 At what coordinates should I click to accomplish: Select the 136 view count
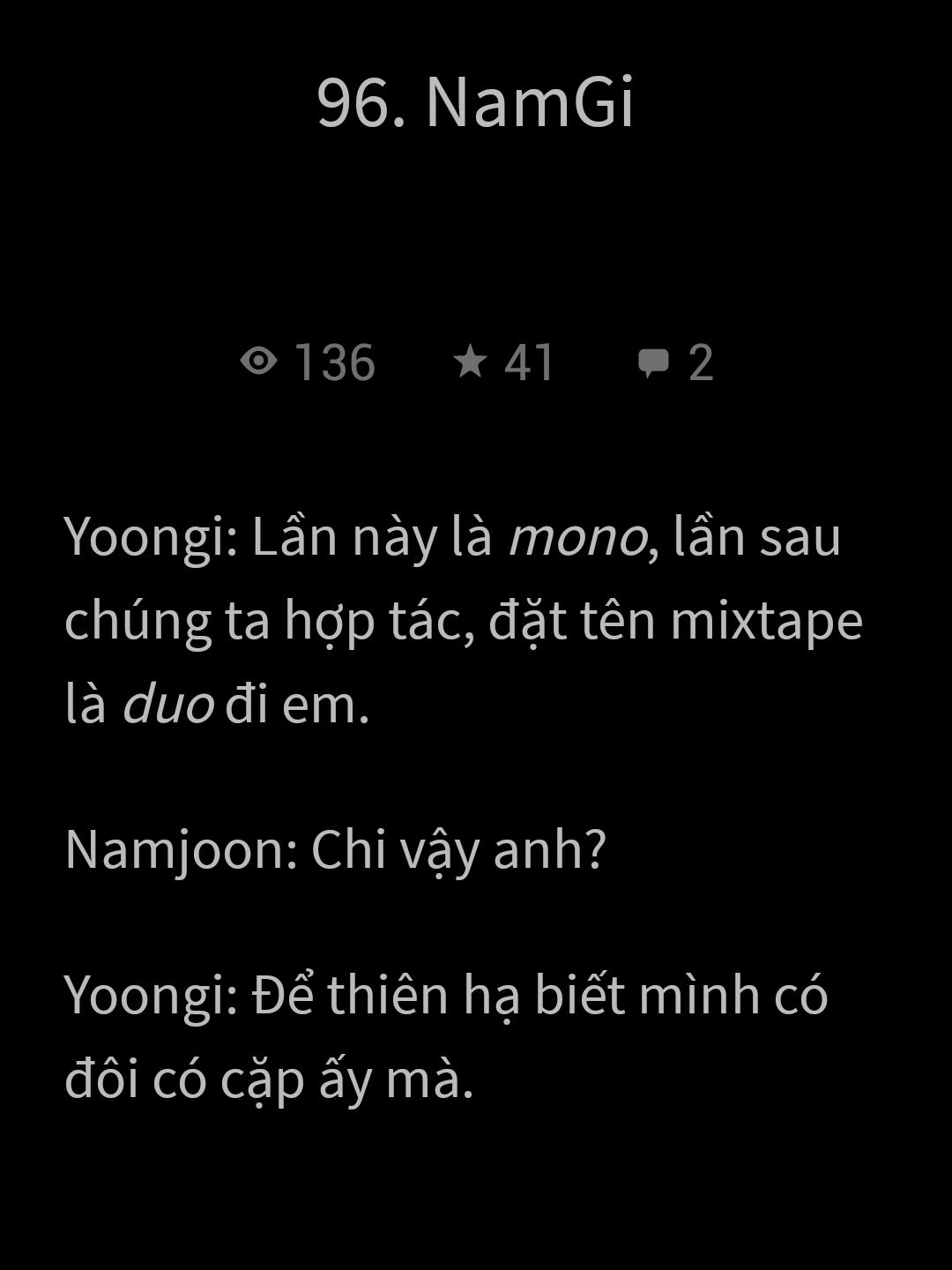pos(335,362)
